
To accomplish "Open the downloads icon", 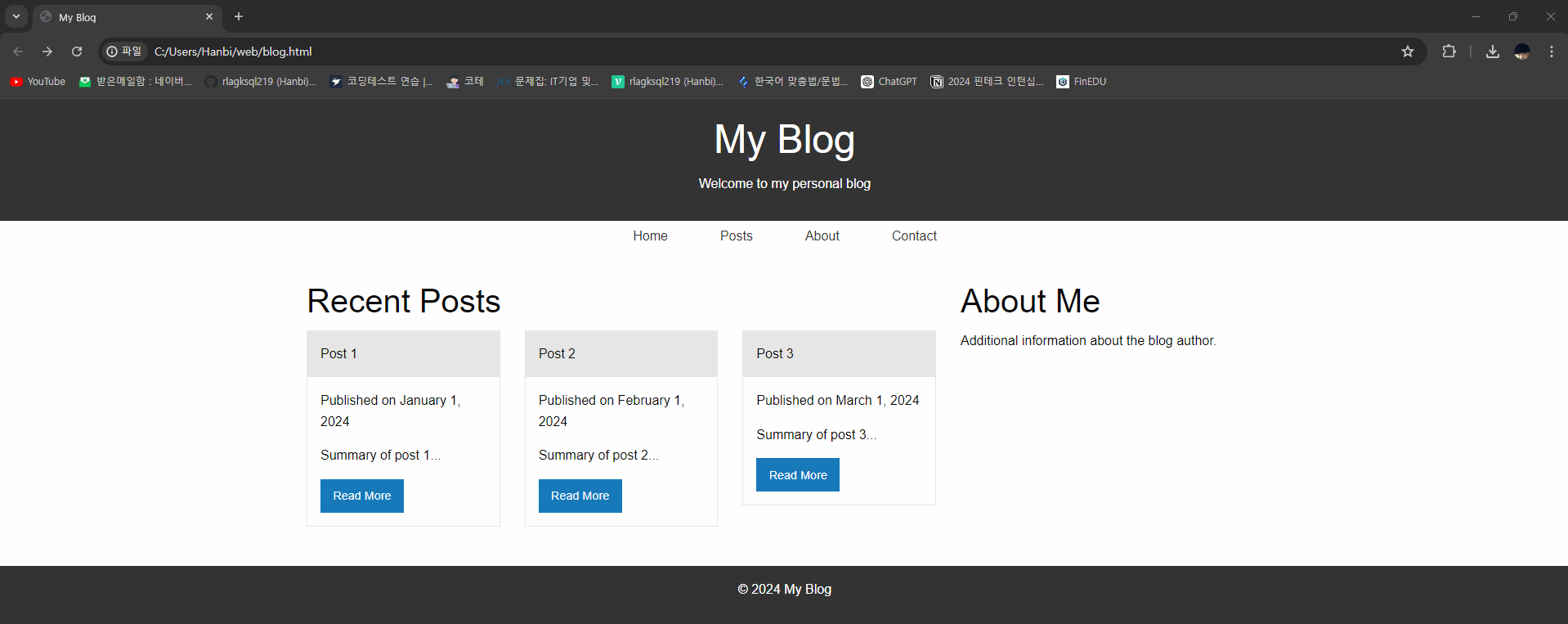I will click(x=1493, y=52).
